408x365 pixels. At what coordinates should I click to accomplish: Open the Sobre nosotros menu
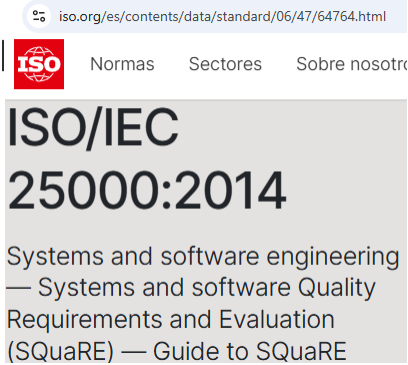tap(352, 64)
